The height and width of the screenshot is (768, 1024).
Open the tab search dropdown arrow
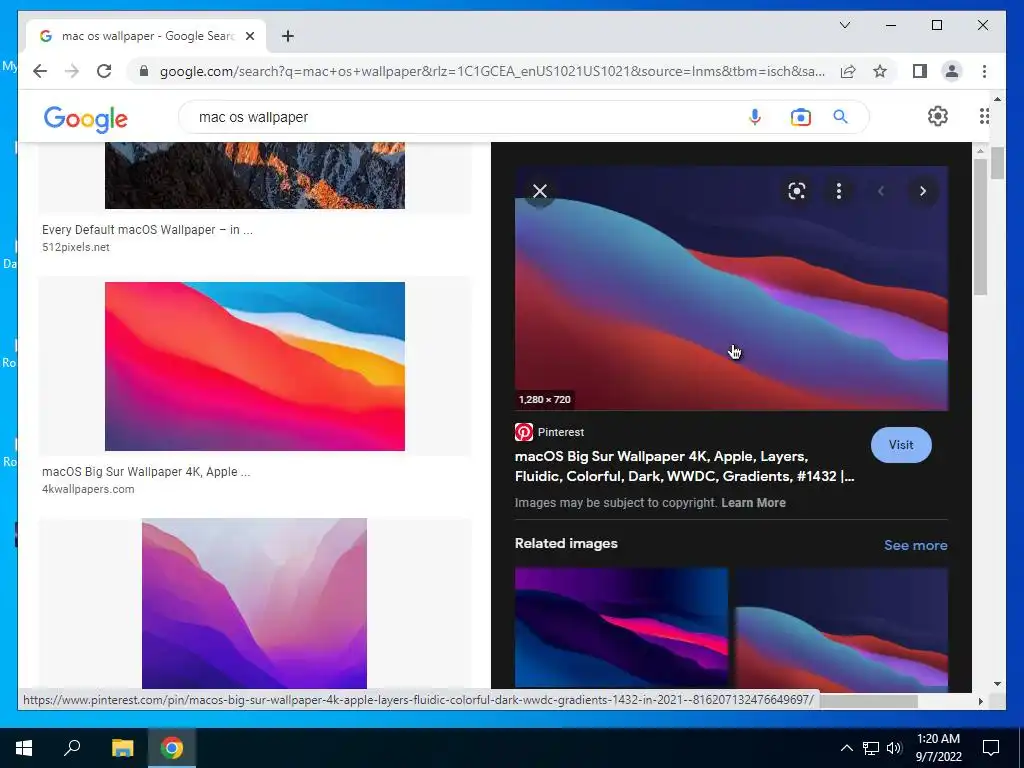[x=844, y=25]
